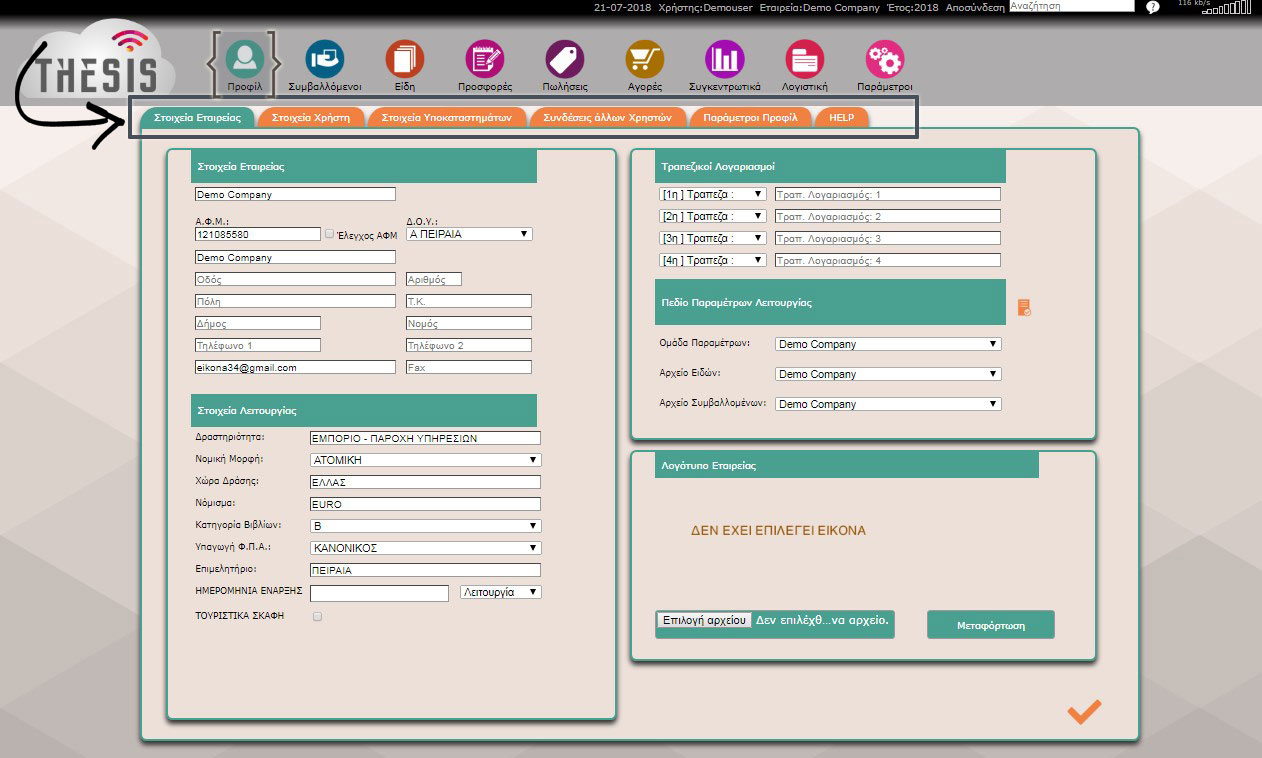
Task: Expand the [1η] Τράπεζα bank dropdown
Action: (711, 194)
